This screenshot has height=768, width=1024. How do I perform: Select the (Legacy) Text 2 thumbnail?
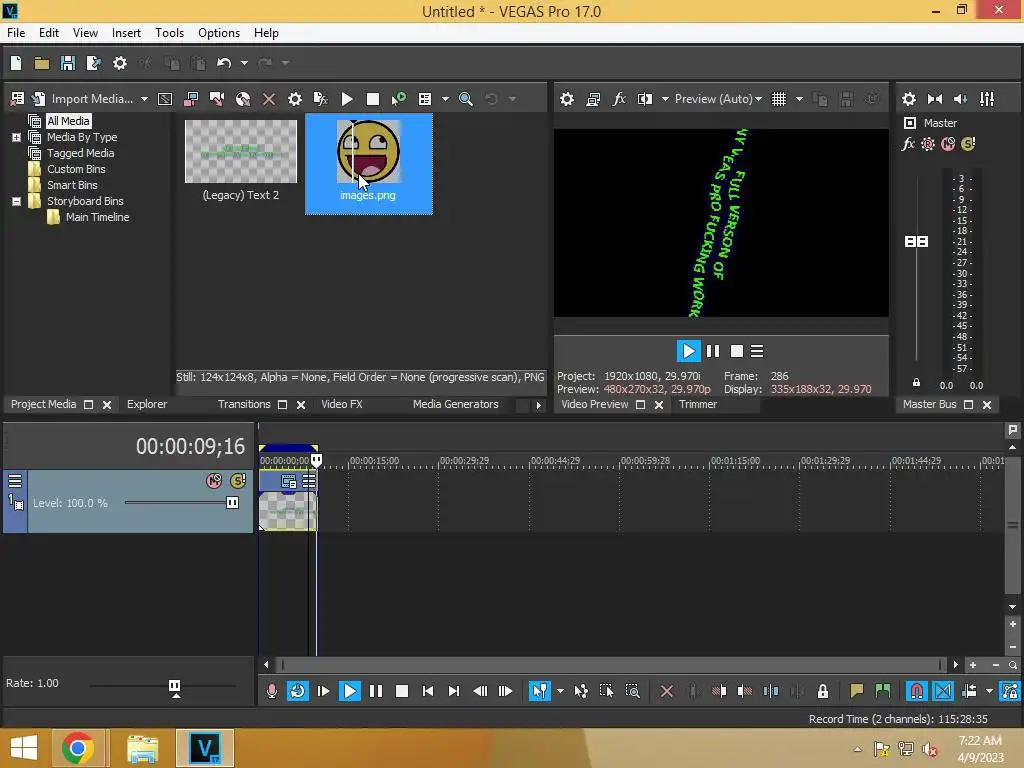coord(241,152)
